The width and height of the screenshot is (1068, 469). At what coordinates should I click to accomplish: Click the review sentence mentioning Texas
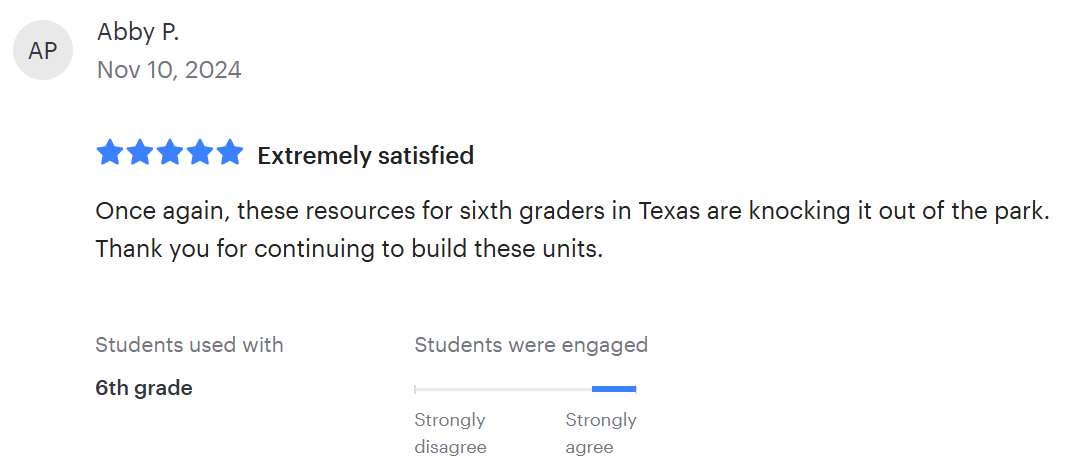point(571,212)
